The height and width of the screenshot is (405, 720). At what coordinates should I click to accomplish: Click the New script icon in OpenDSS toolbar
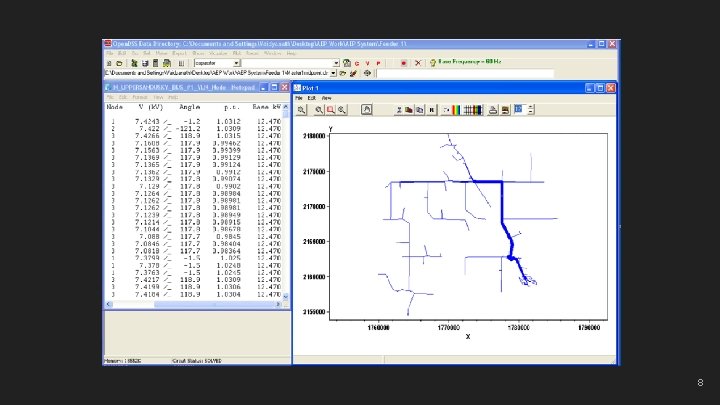[x=109, y=63]
